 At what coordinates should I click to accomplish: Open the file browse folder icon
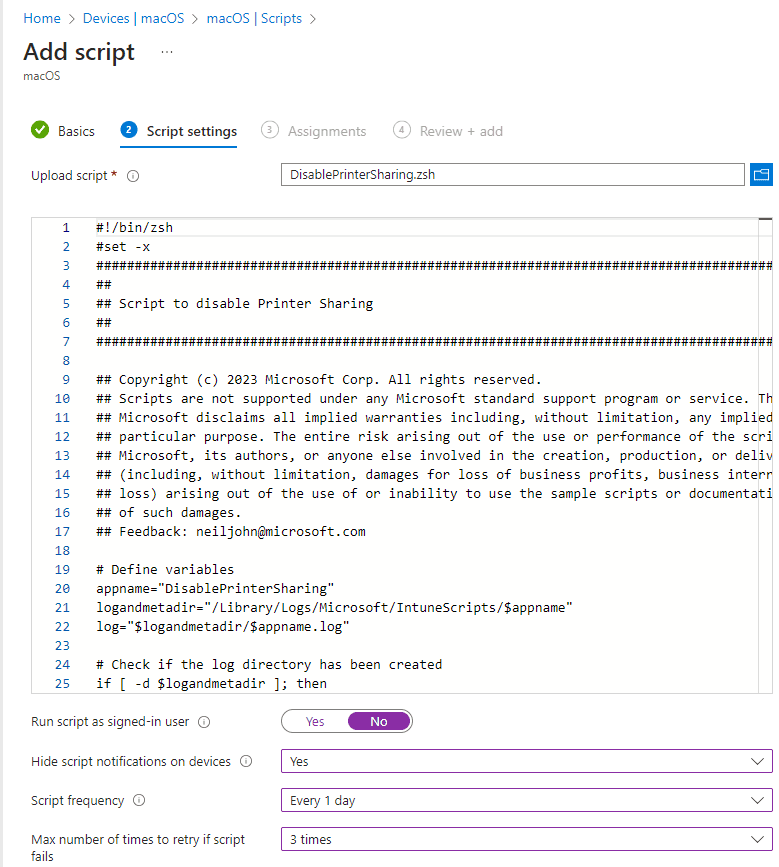pos(761,175)
